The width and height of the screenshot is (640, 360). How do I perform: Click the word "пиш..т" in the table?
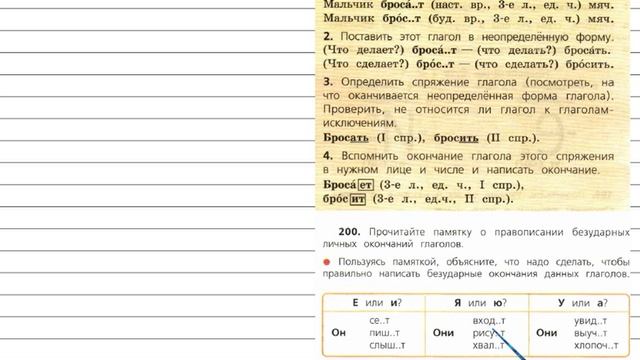(x=384, y=333)
